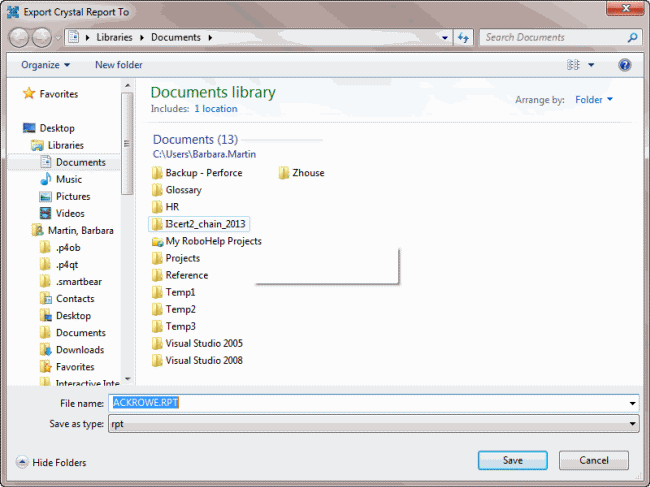Click the sidebar scrollbar down arrow

click(x=128, y=379)
